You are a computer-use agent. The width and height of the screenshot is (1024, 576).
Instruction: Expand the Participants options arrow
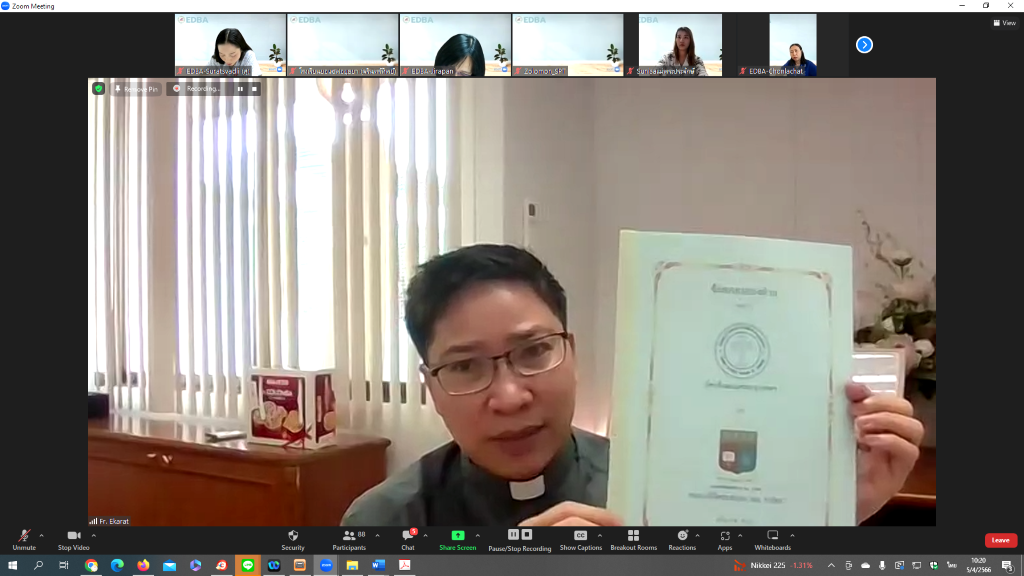[377, 536]
